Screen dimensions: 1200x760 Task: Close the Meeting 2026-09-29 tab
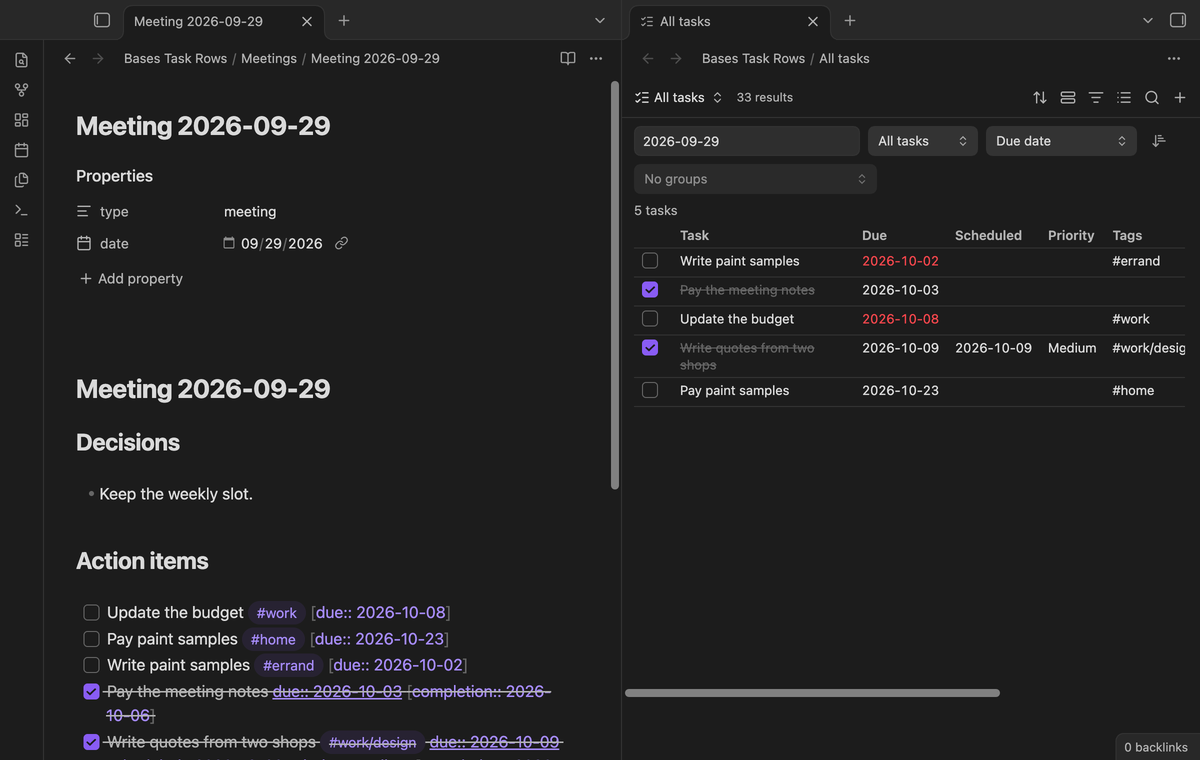point(307,21)
